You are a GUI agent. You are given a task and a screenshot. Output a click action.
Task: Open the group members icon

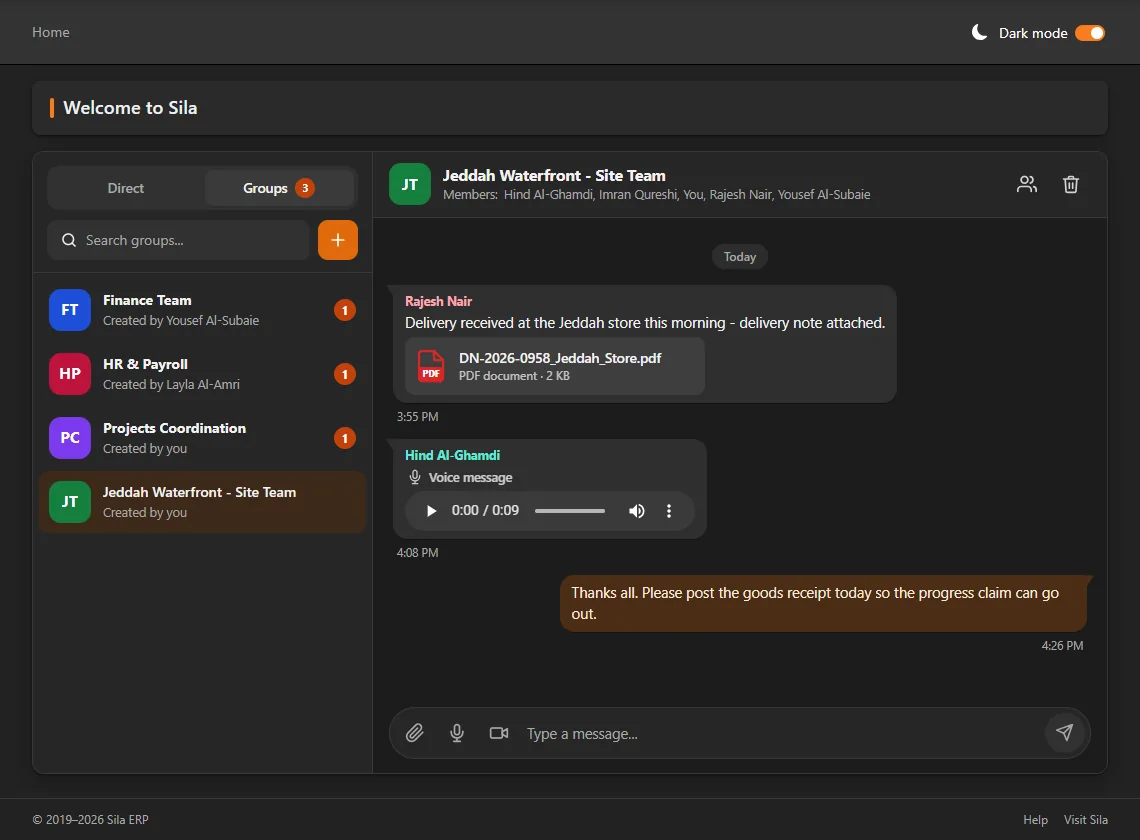1027,185
